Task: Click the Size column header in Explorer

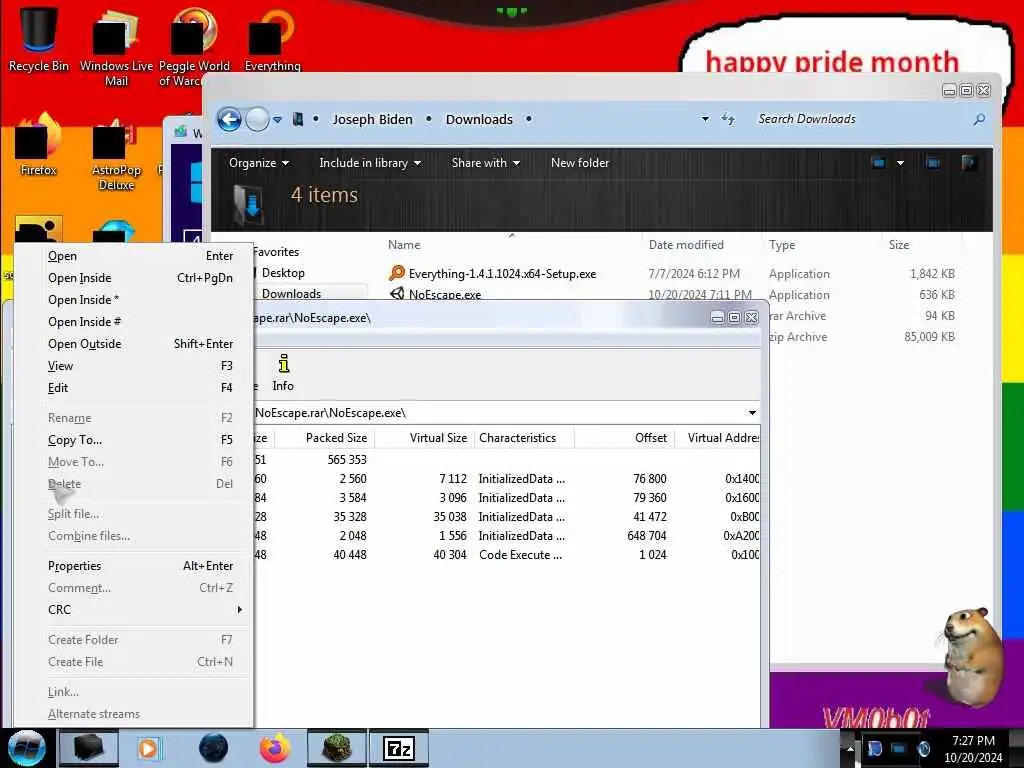Action: point(899,245)
